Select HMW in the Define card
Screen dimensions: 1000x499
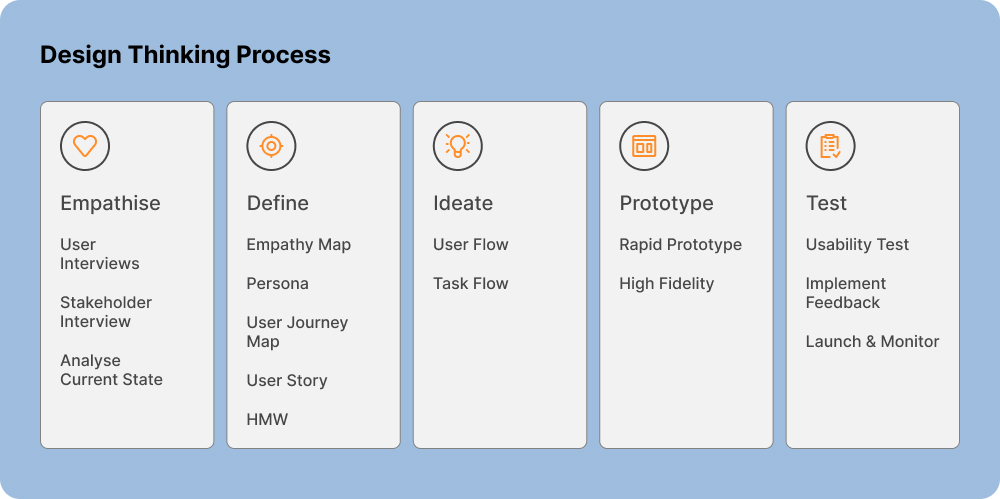coord(267,420)
